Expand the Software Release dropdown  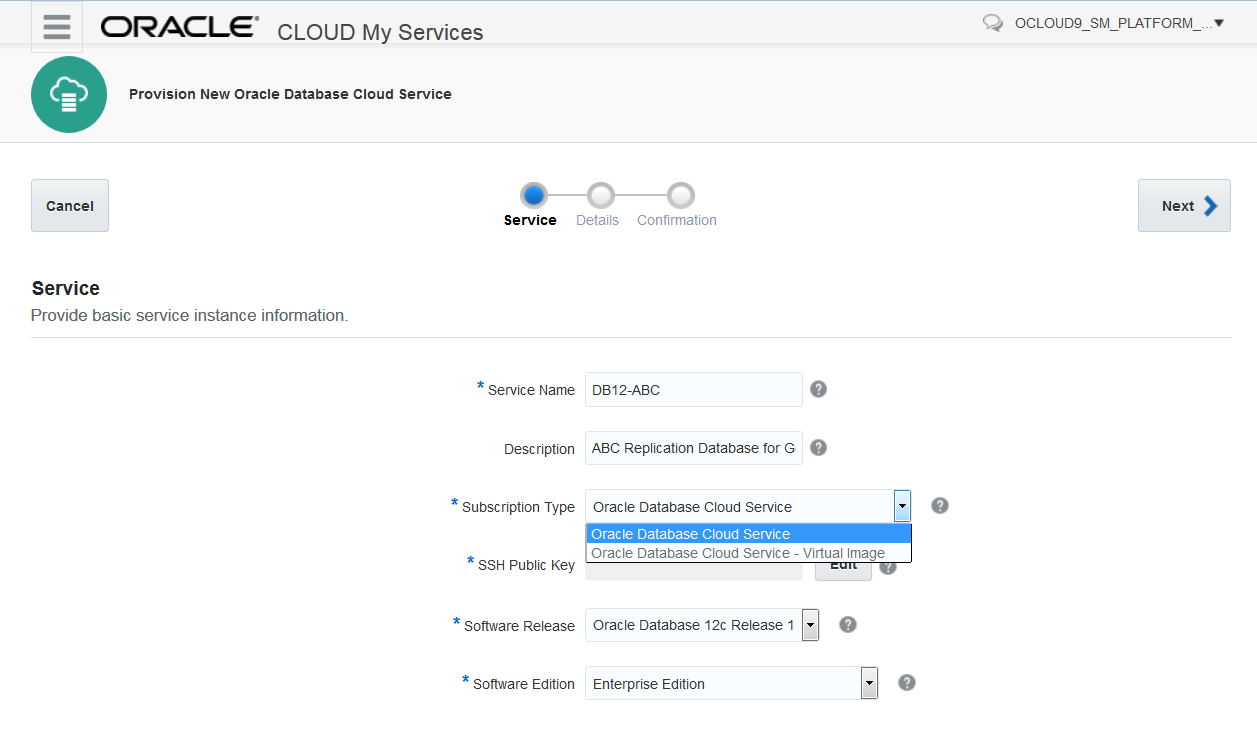click(810, 625)
